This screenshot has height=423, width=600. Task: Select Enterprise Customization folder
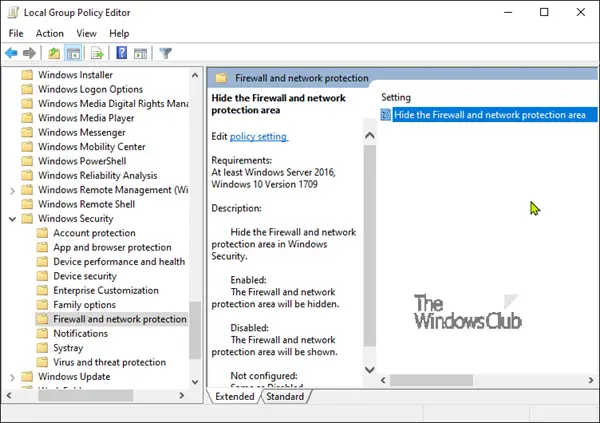click(106, 290)
